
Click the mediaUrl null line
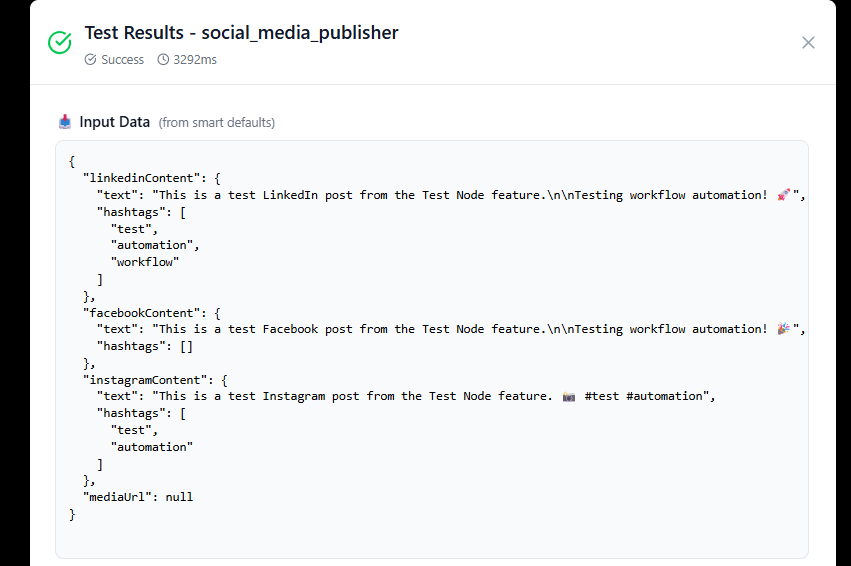tap(138, 497)
